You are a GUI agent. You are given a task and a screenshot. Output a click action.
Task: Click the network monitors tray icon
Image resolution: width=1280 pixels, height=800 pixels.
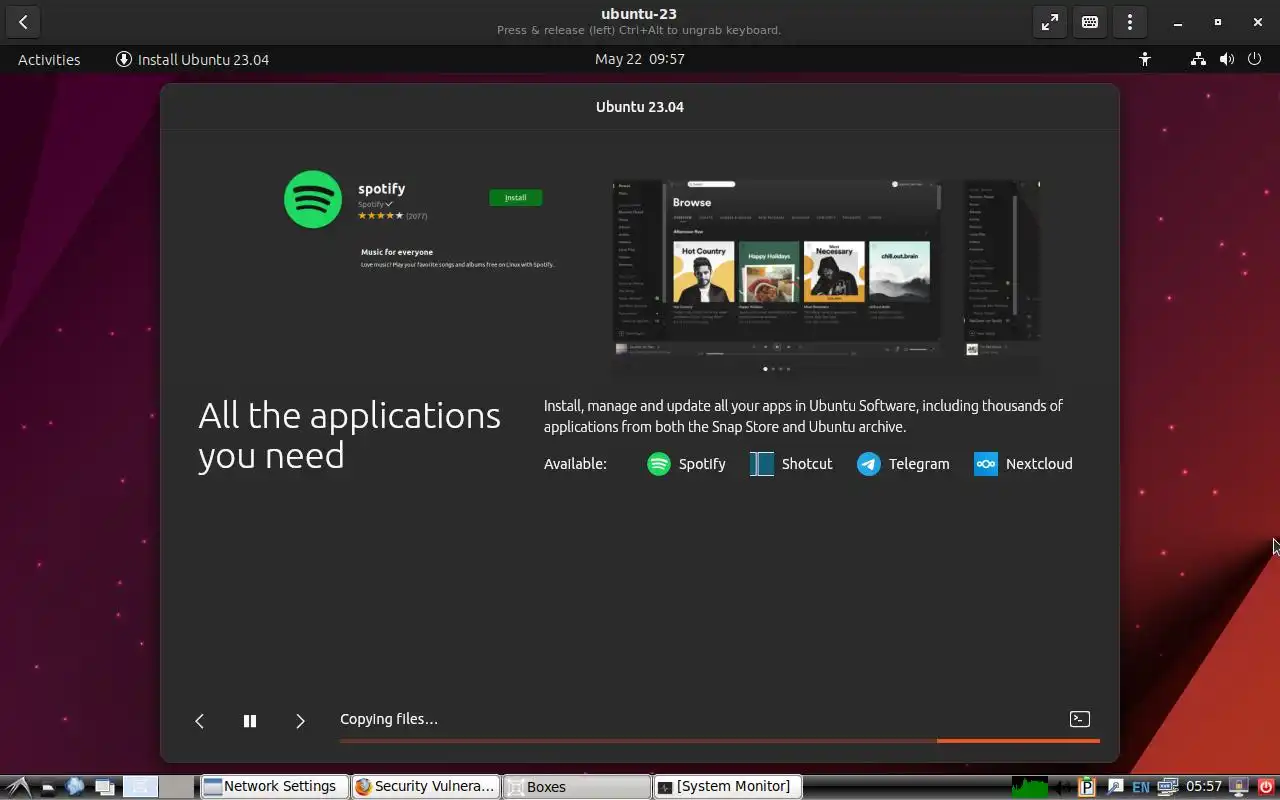[1167, 787]
